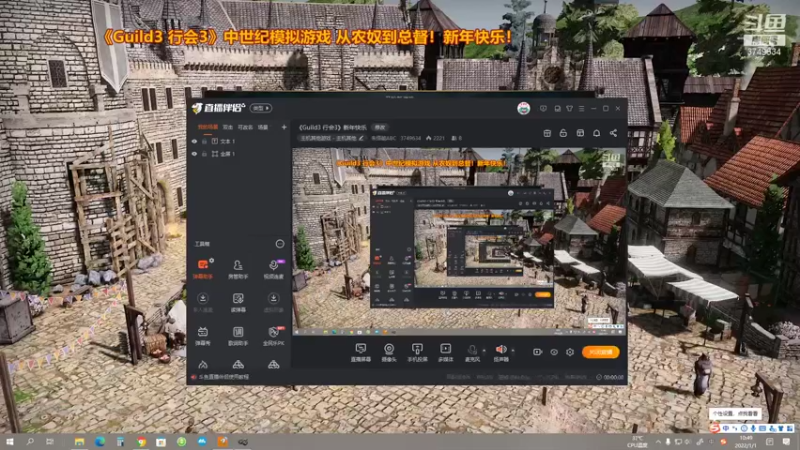Toggle lock on the 全屏 1 layer

204,154
